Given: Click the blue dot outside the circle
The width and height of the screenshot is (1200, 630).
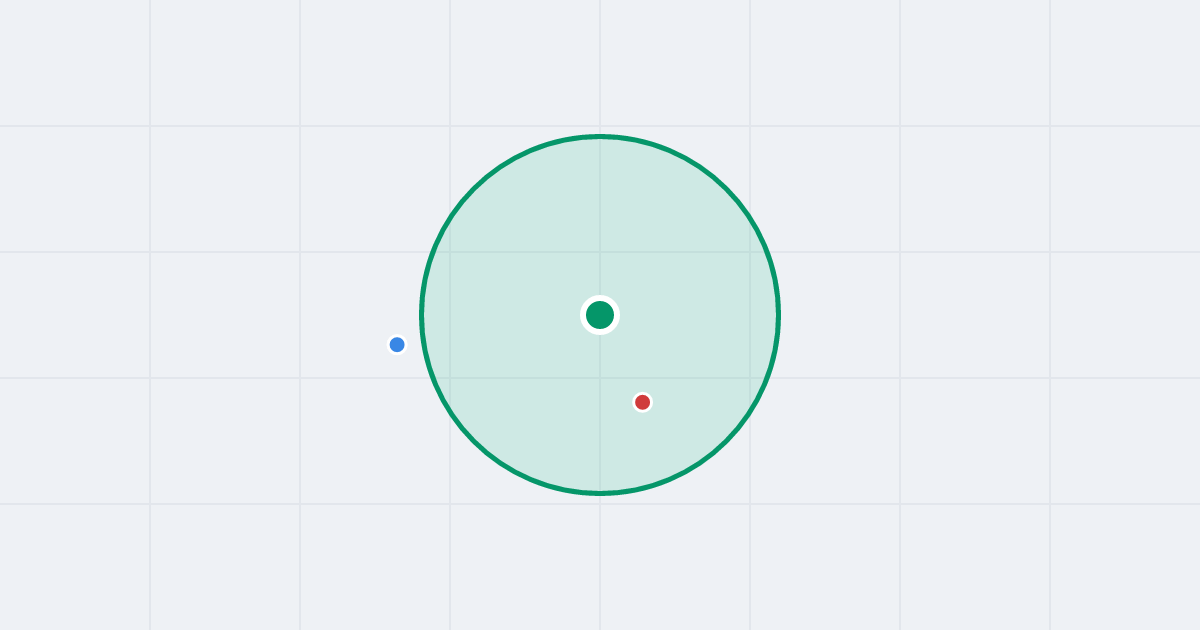Looking at the screenshot, I should pos(397,345).
